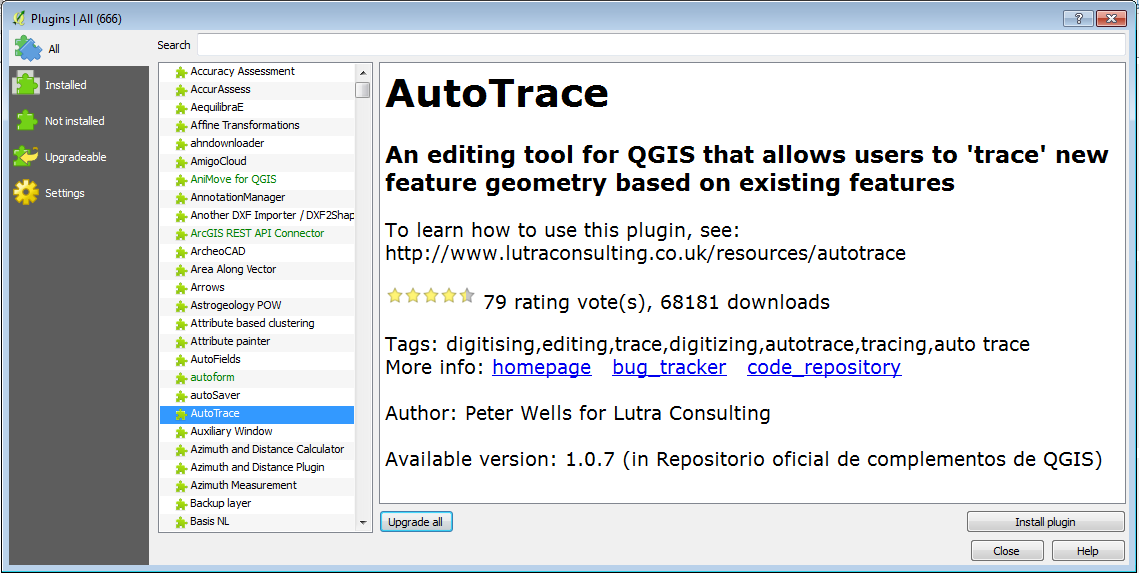Select Another DXF Importer / DXF2Shape plugin

[x=257, y=216]
